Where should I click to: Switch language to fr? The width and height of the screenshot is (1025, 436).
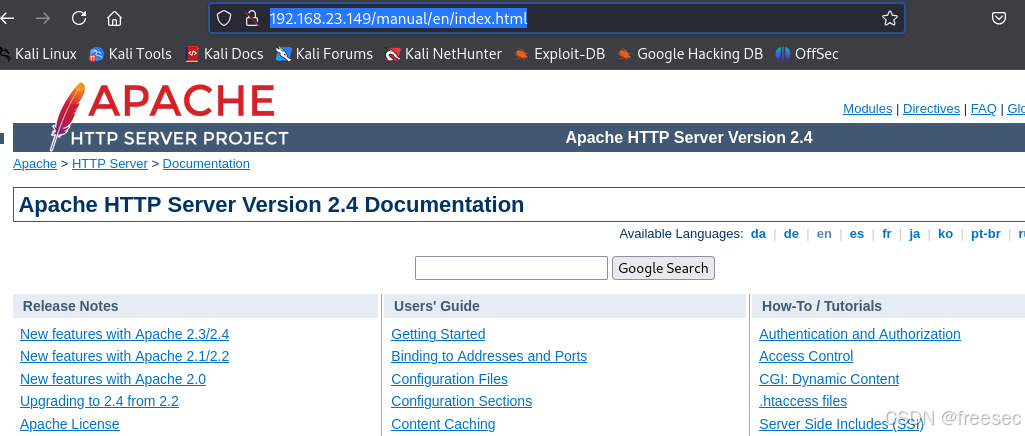886,233
